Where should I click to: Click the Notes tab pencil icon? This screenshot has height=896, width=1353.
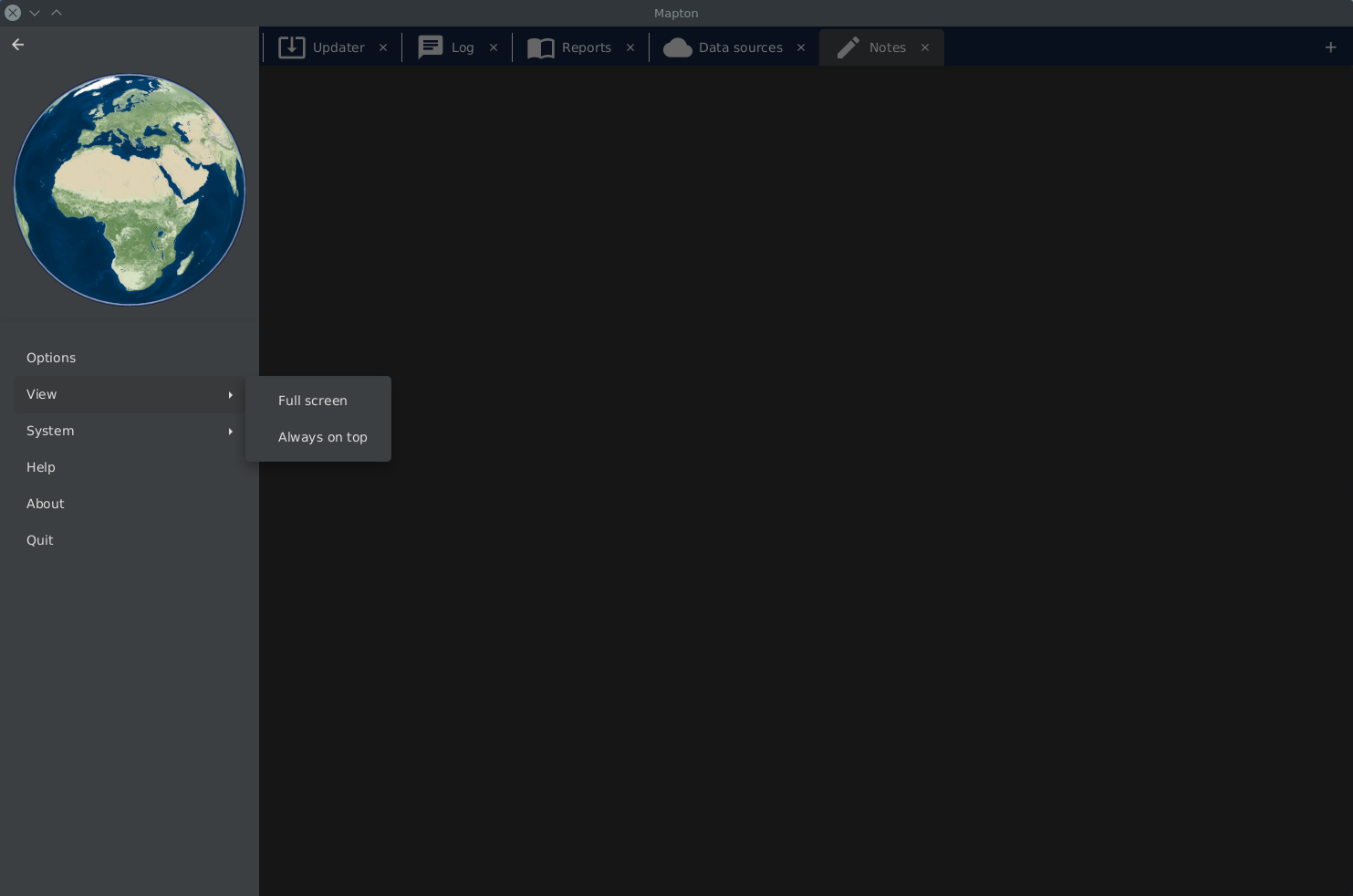pyautogui.click(x=848, y=47)
